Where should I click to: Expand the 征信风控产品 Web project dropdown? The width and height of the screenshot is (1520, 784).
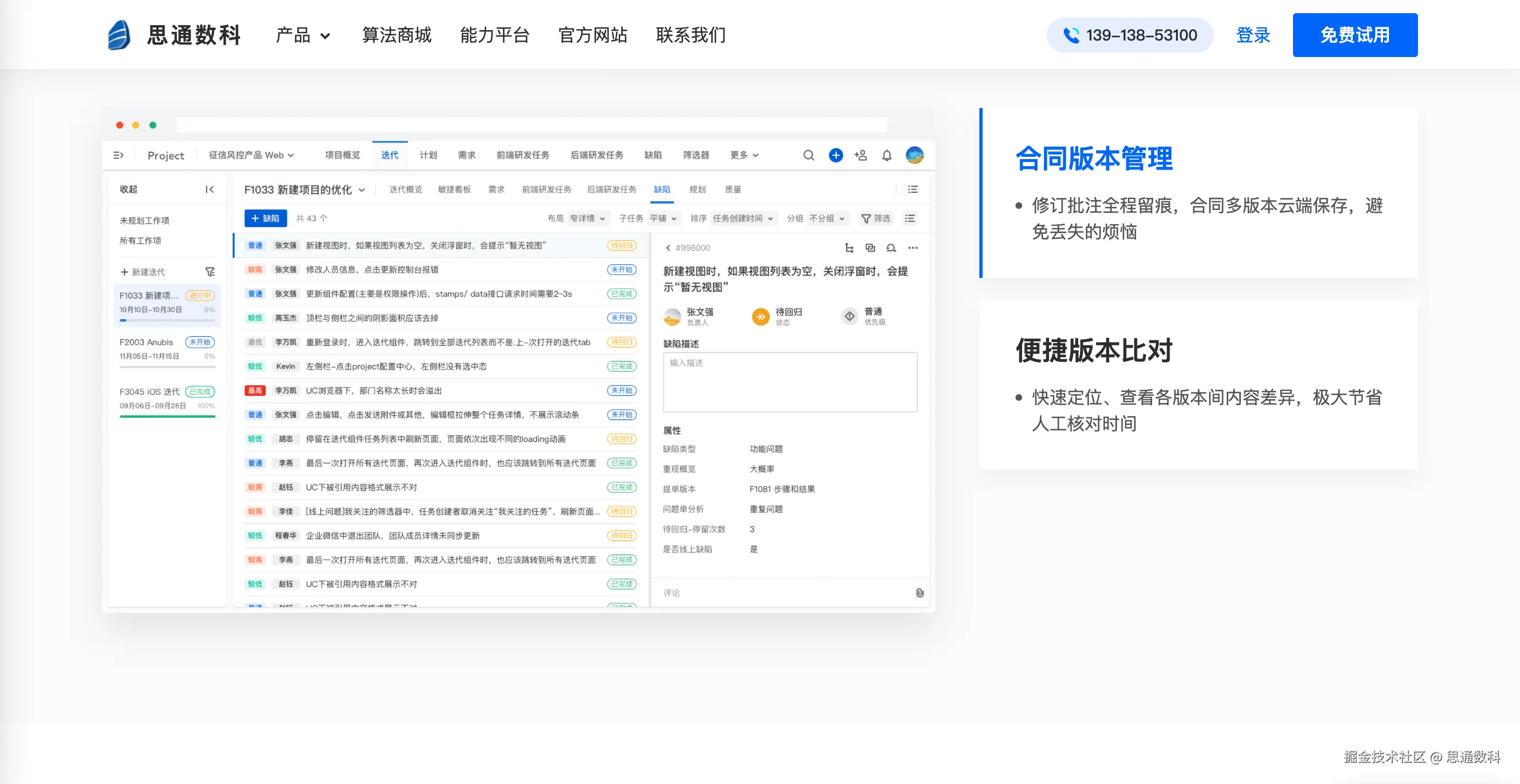(251, 155)
